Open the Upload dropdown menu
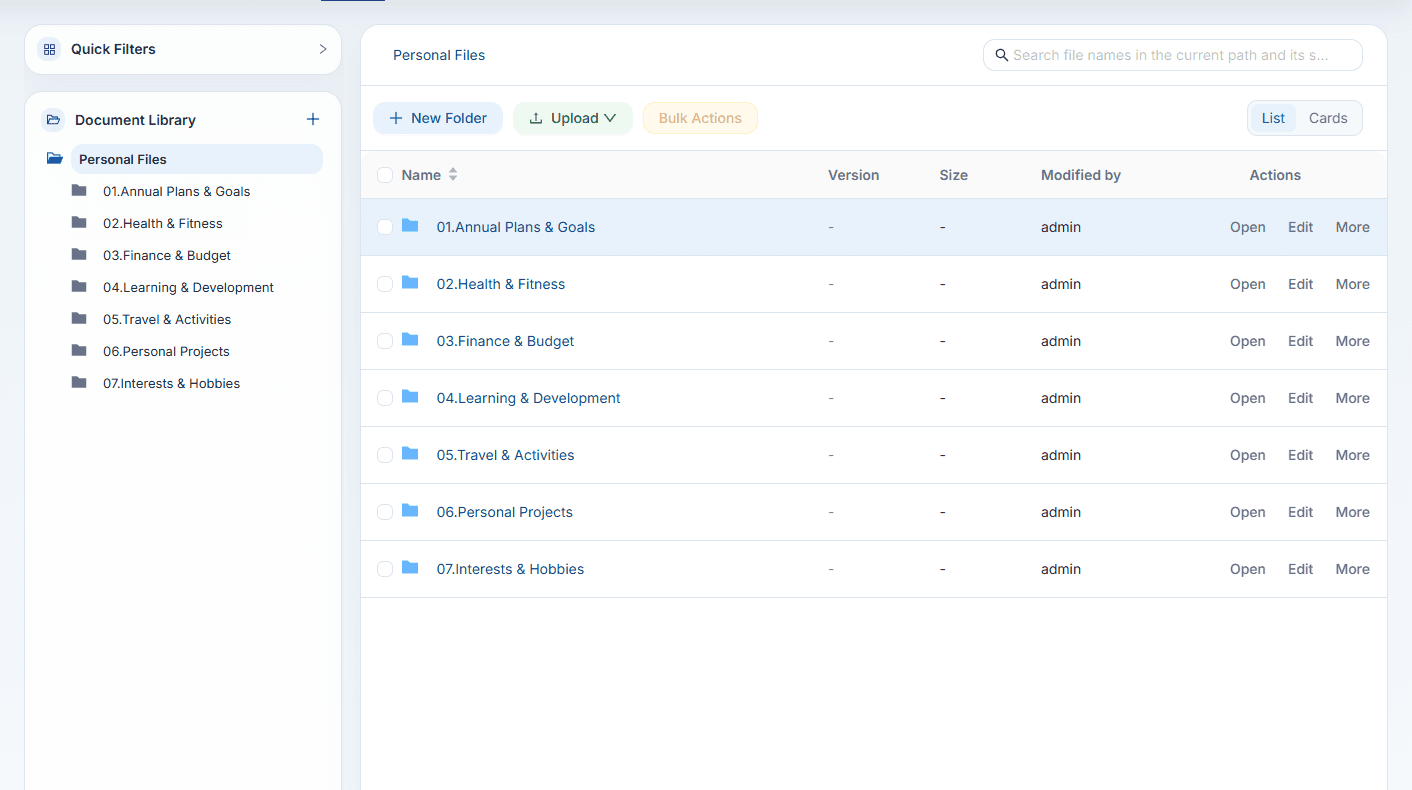 click(x=573, y=118)
